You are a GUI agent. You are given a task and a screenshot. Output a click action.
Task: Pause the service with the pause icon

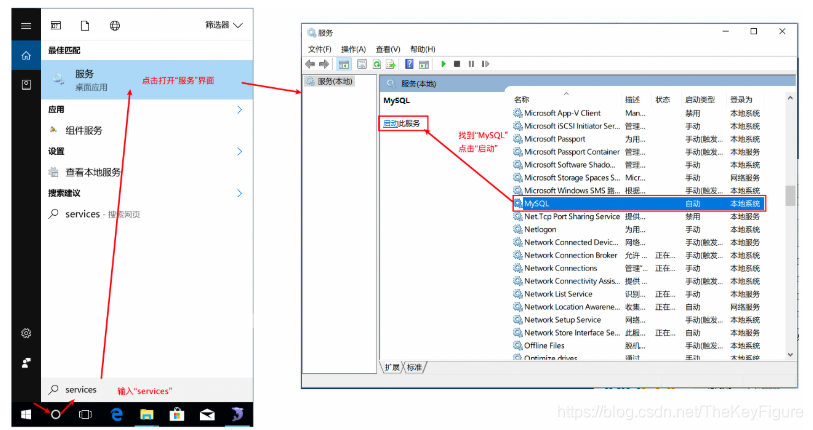point(471,64)
